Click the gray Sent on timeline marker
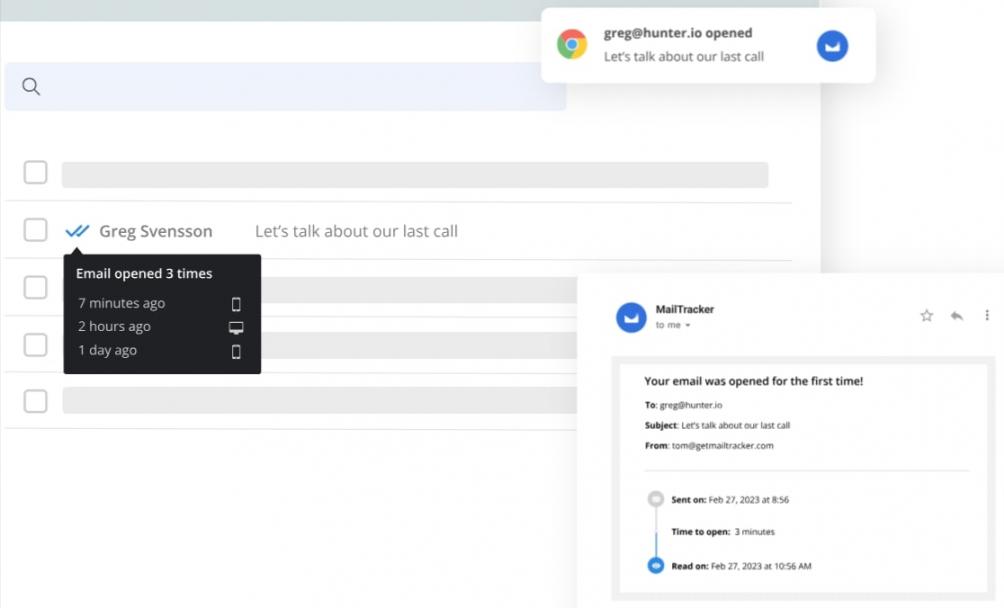1004x608 pixels. [656, 499]
